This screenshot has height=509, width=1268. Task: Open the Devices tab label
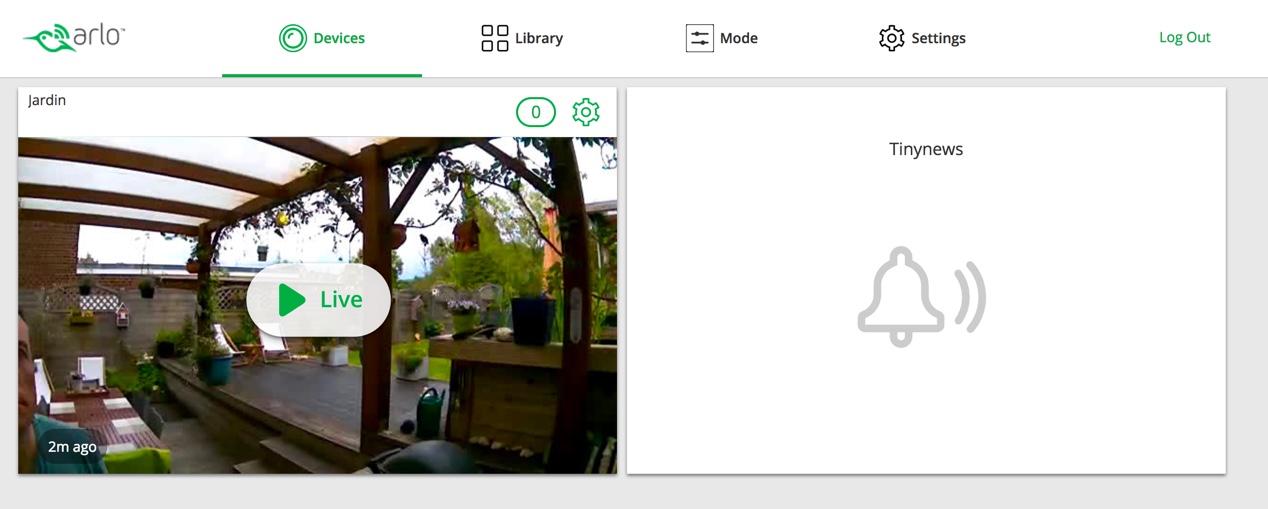(x=339, y=38)
